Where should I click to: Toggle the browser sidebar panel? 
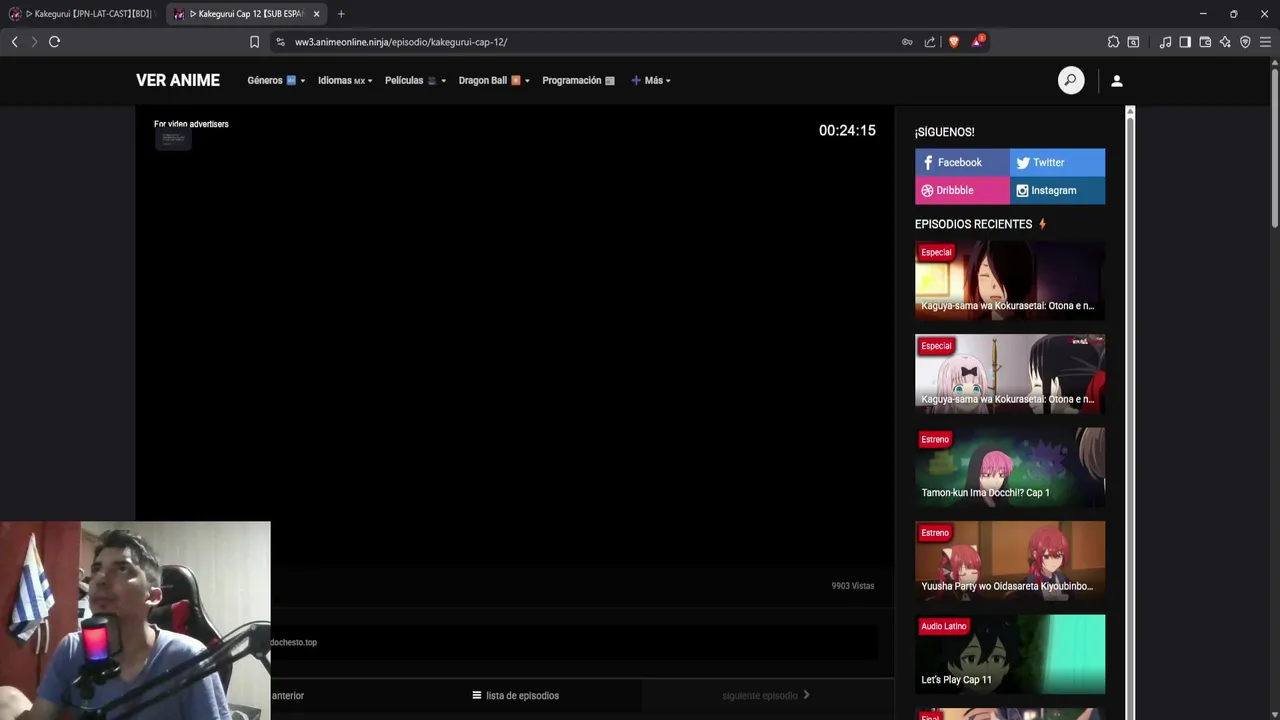click(1185, 42)
